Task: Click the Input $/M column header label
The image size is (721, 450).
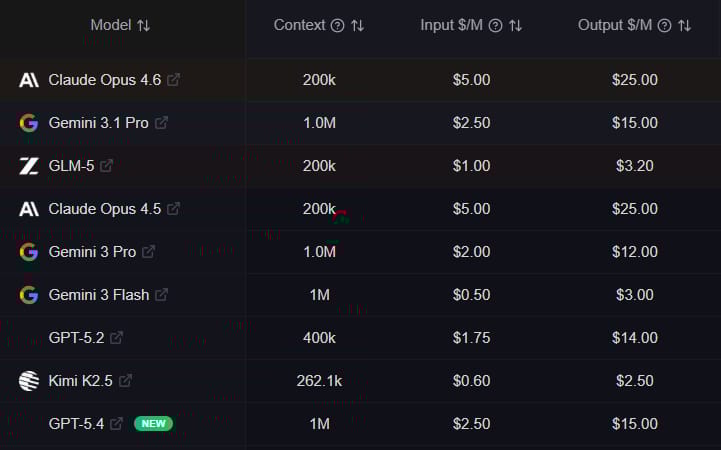Action: point(452,25)
